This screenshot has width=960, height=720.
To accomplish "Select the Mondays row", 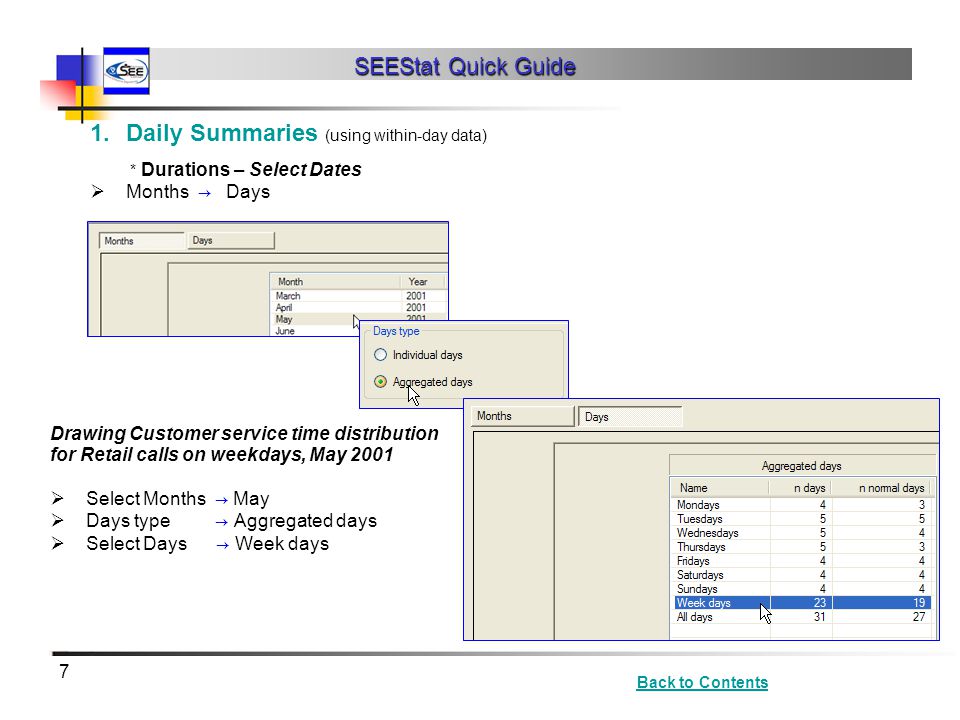I will pos(802,505).
